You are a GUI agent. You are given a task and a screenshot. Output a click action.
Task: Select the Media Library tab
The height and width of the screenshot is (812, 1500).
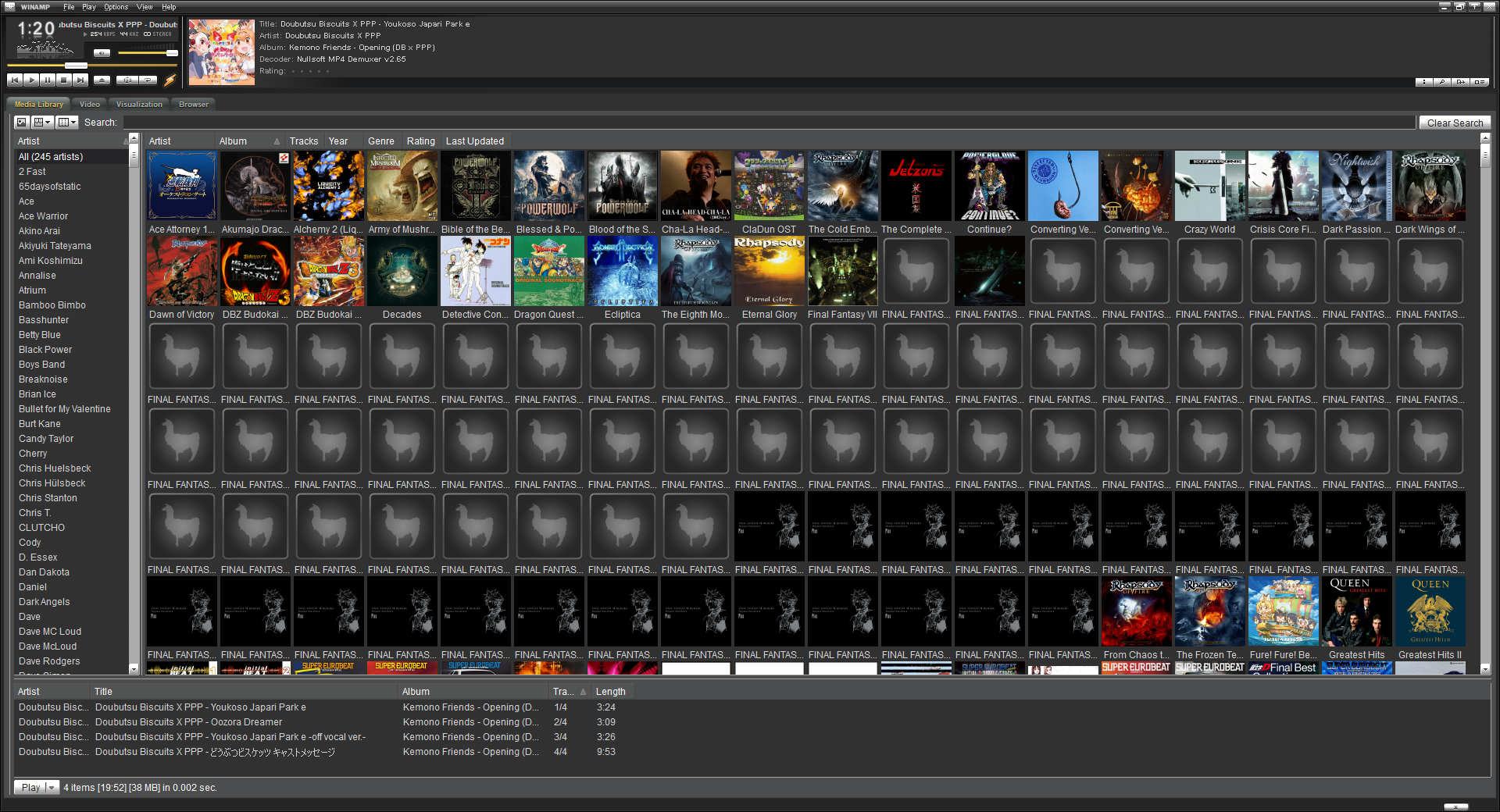39,104
